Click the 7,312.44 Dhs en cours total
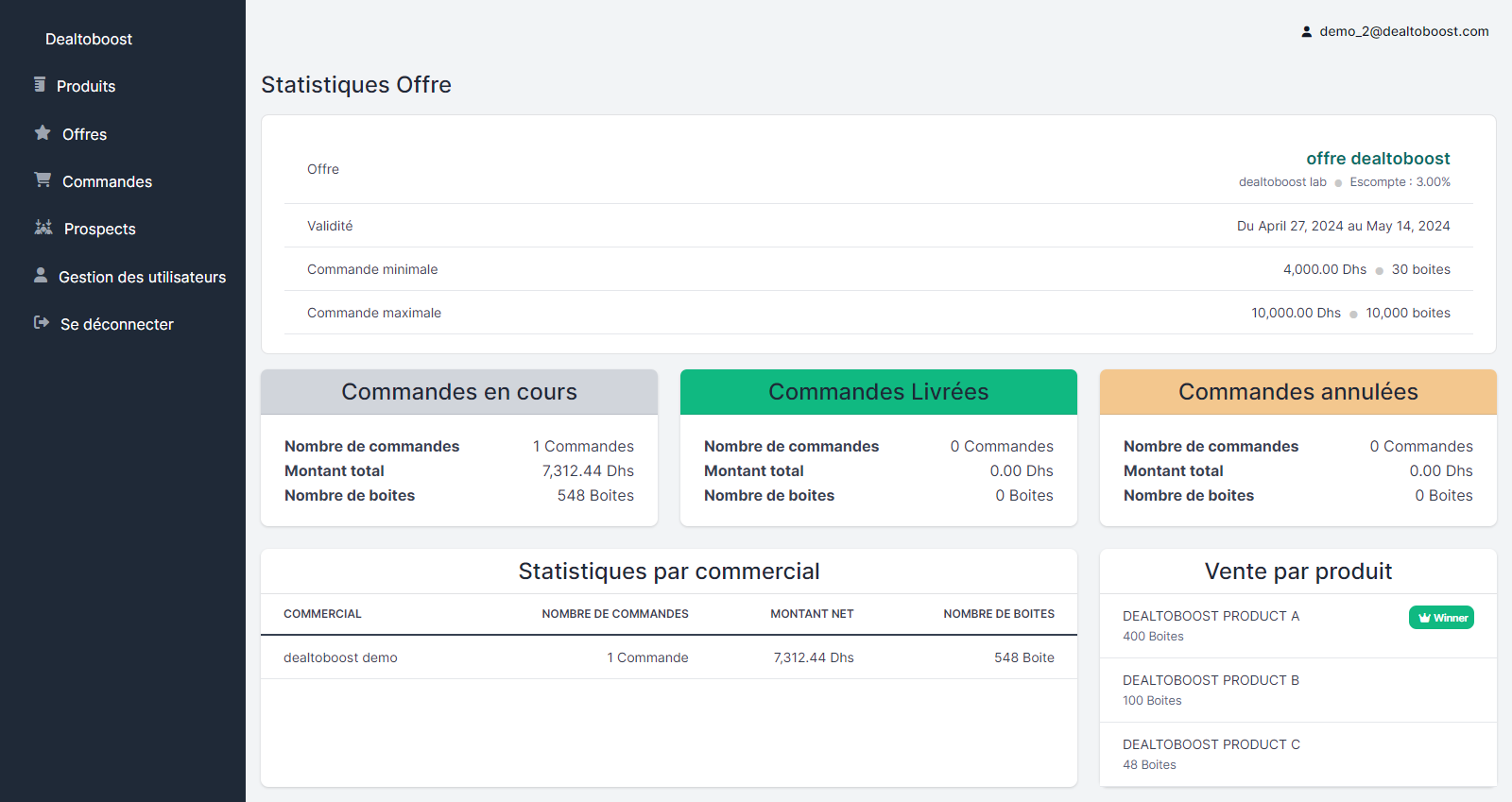 click(x=588, y=470)
